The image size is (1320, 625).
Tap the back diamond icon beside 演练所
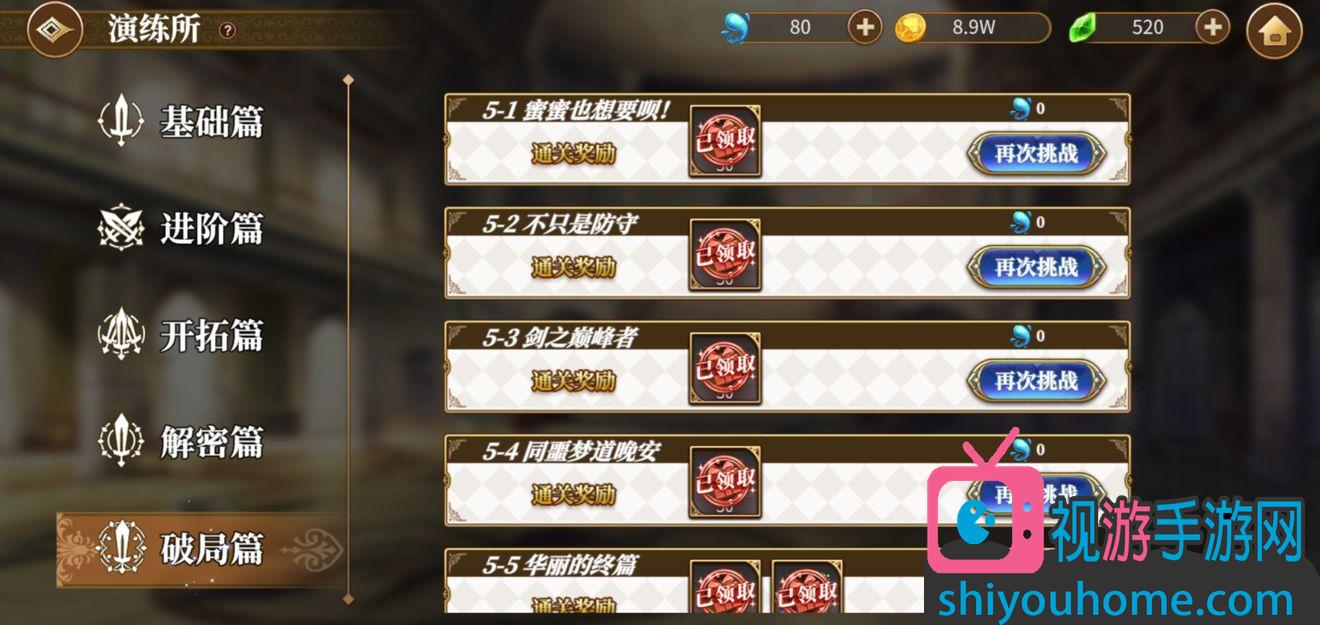pyautogui.click(x=54, y=29)
